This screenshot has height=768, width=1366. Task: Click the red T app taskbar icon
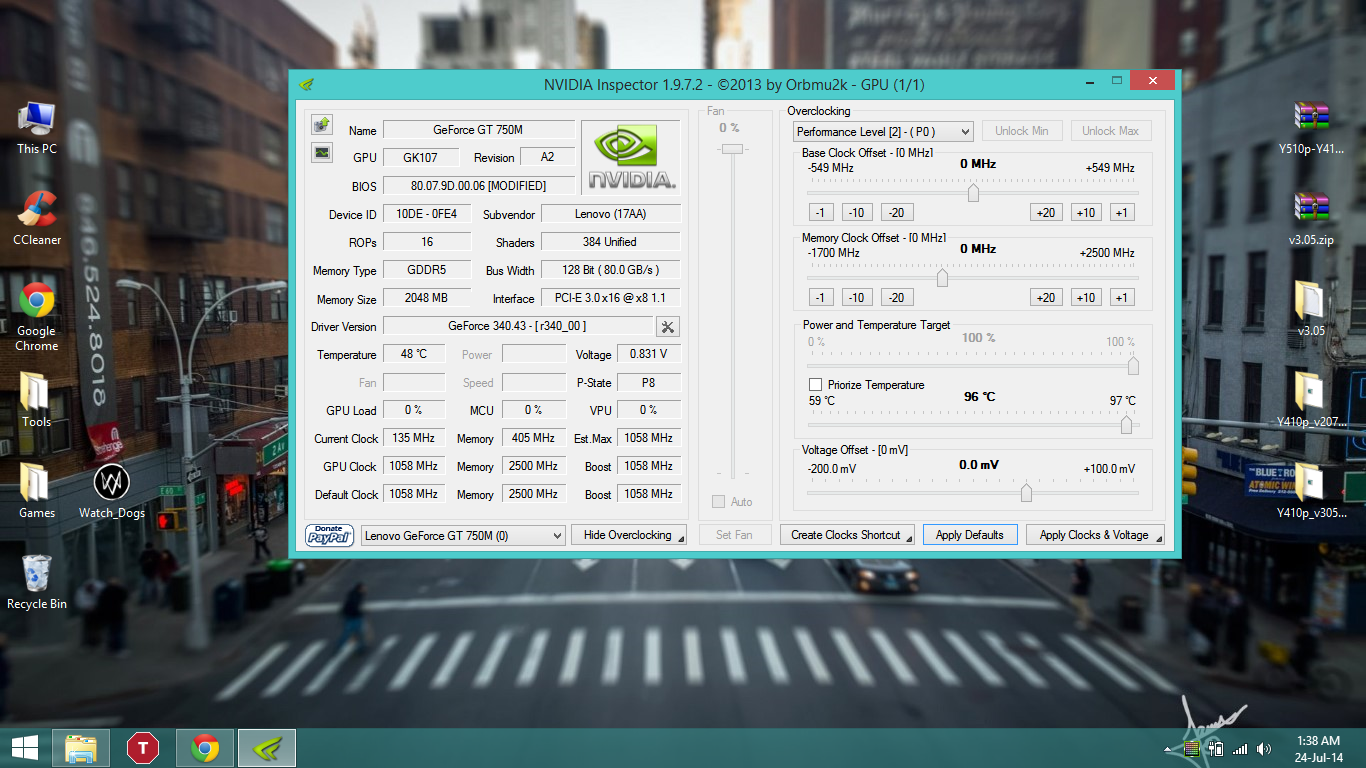click(x=143, y=748)
